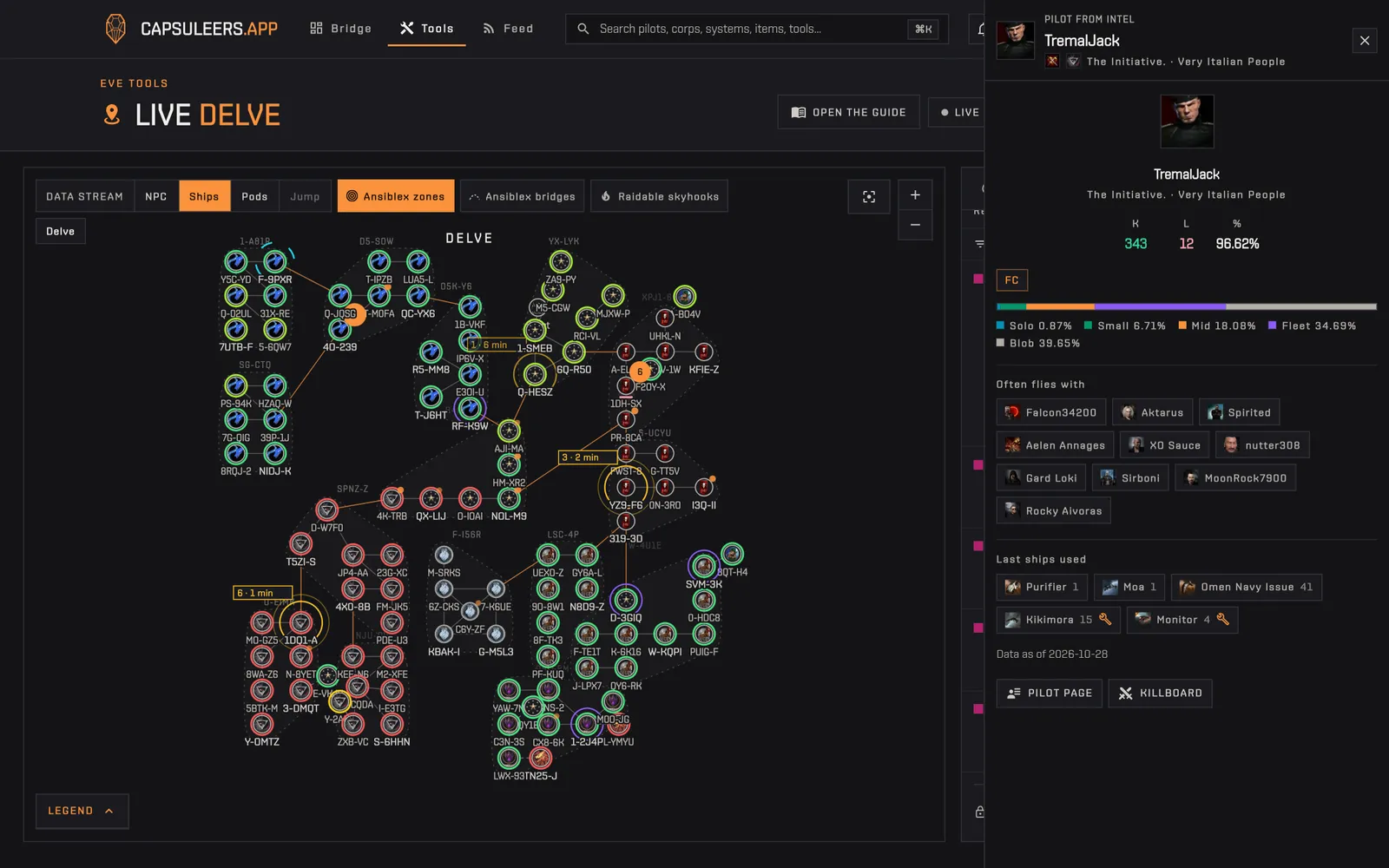Click the purple Fleet segment of bar
Screen dimensions: 1389x868
[x=1160, y=306]
